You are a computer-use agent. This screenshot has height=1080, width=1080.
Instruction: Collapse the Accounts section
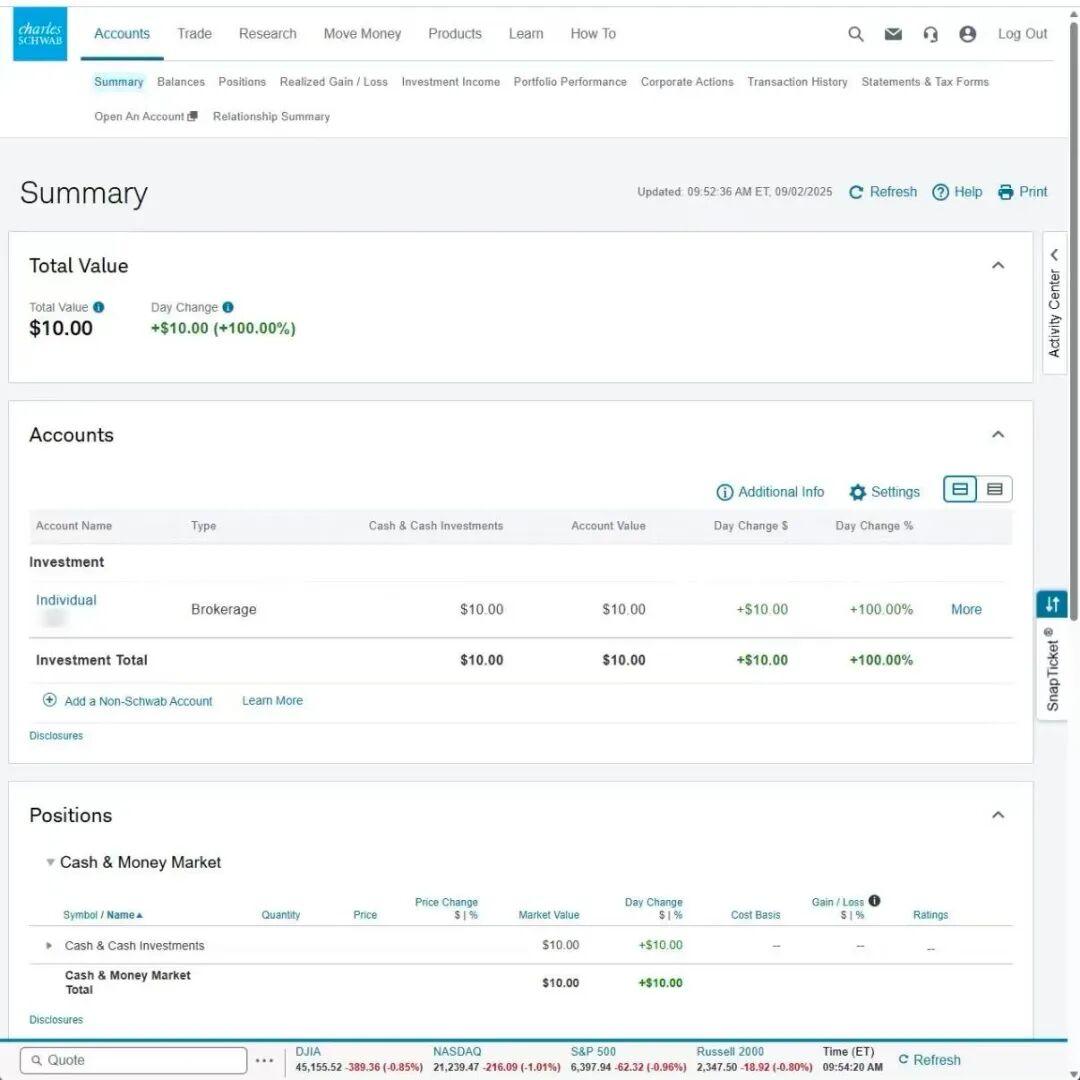[998, 434]
